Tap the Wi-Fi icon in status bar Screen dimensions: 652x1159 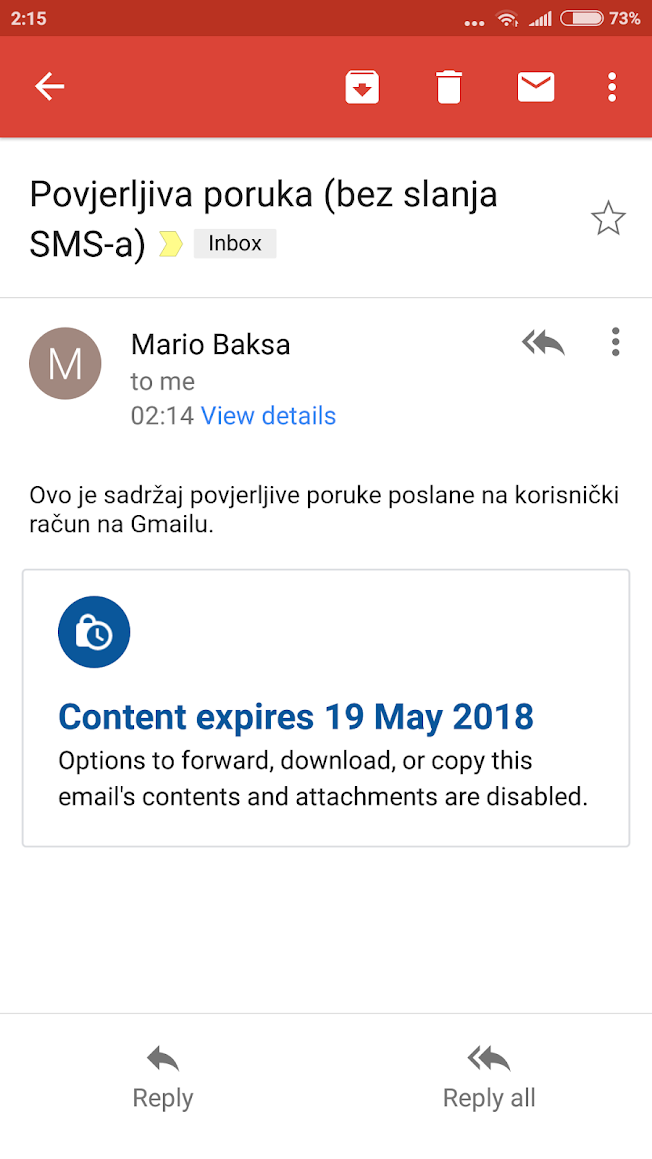coord(507,18)
